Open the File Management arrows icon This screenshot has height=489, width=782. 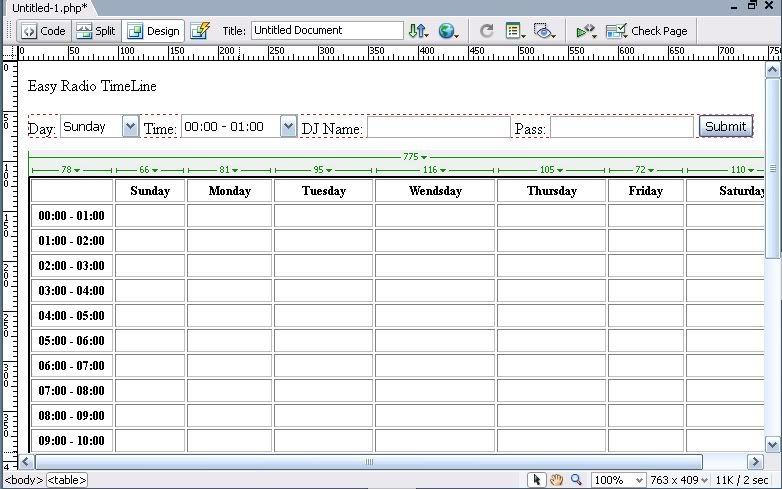click(418, 31)
